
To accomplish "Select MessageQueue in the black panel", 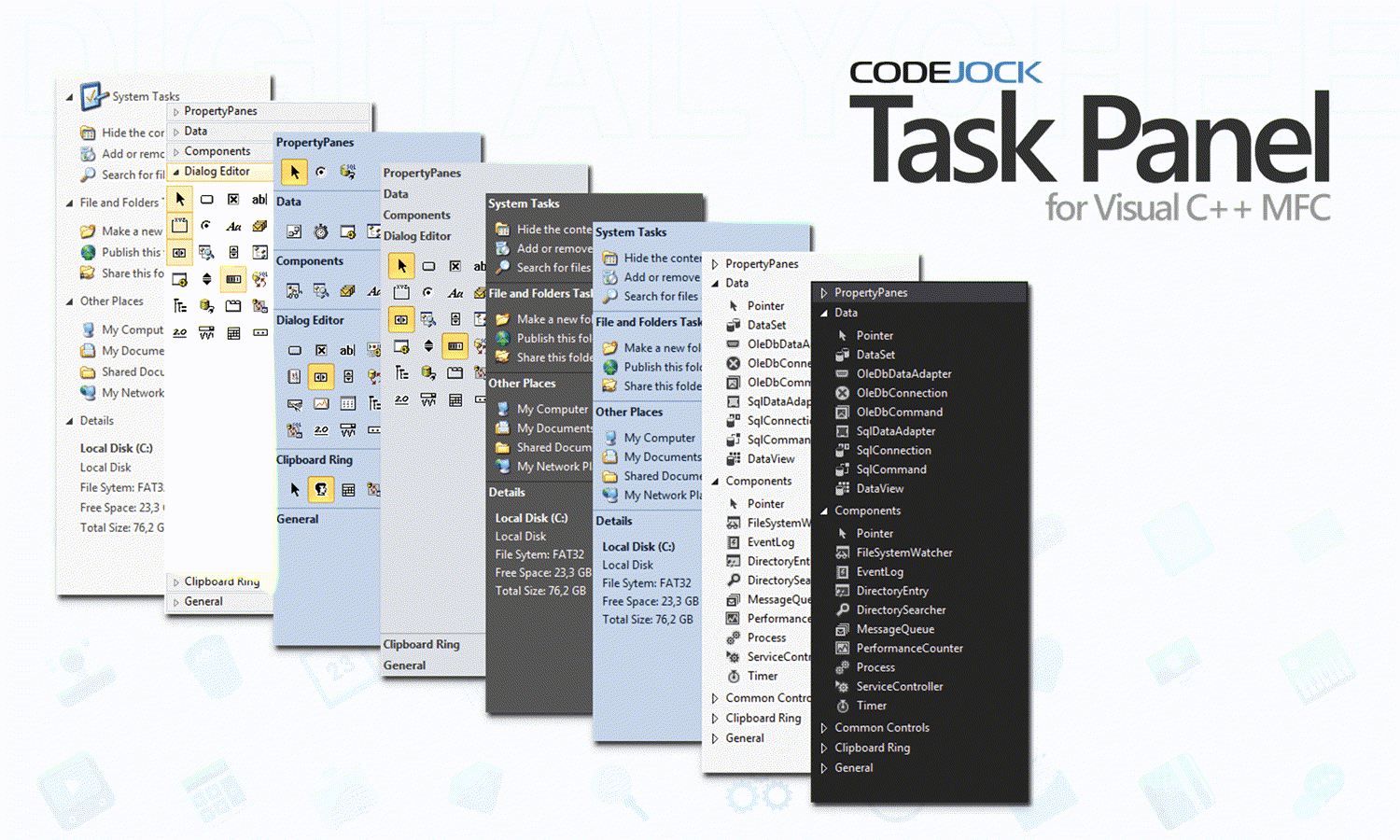I will [885, 629].
